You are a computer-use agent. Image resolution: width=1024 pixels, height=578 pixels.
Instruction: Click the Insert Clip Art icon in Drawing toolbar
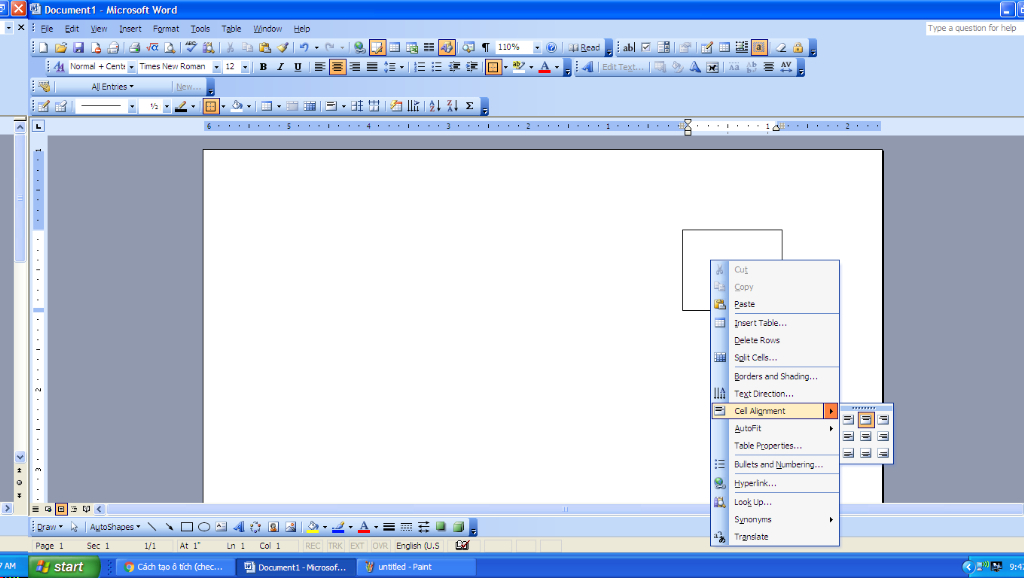point(274,527)
